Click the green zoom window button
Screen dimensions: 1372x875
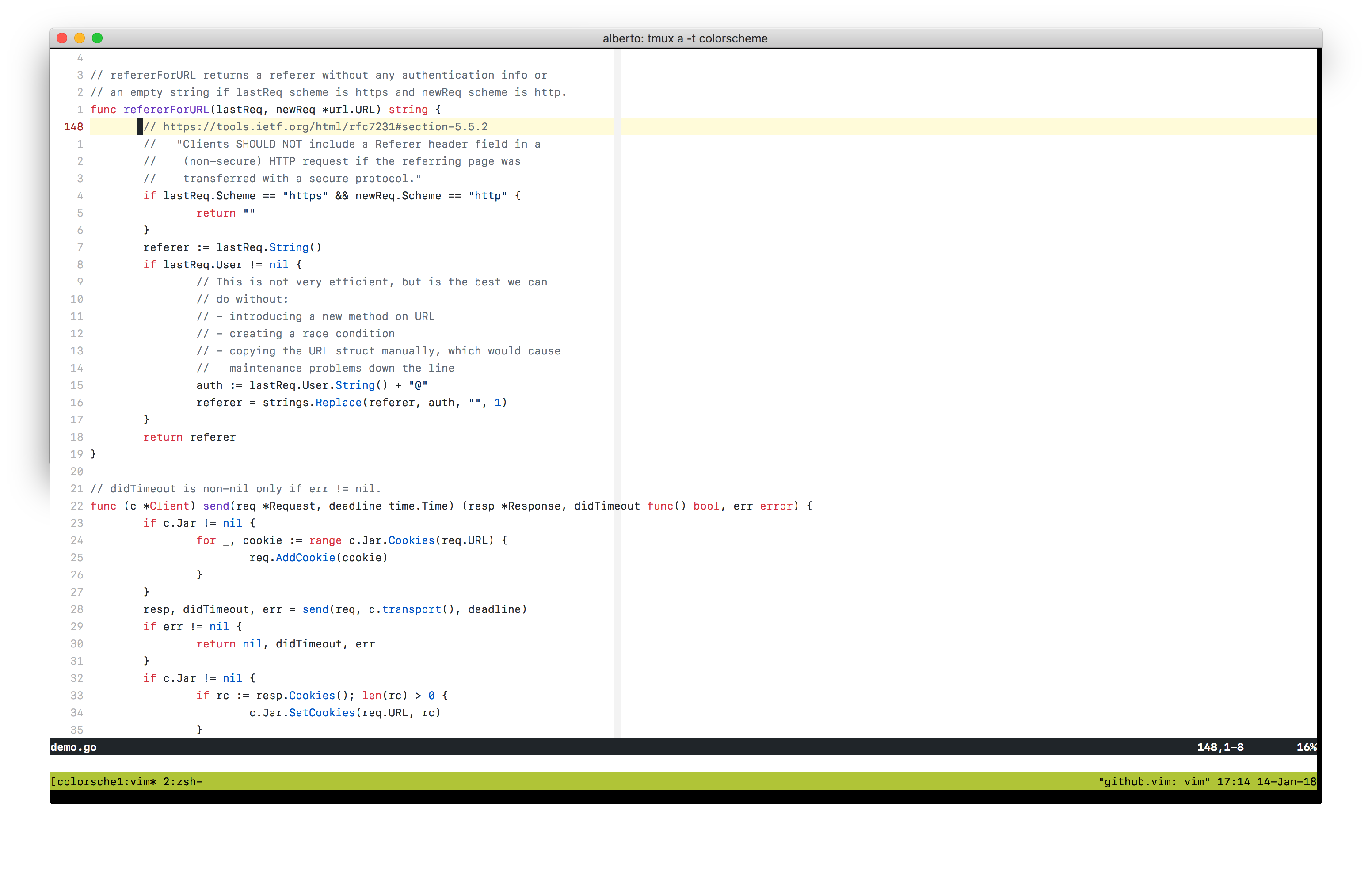[x=97, y=38]
